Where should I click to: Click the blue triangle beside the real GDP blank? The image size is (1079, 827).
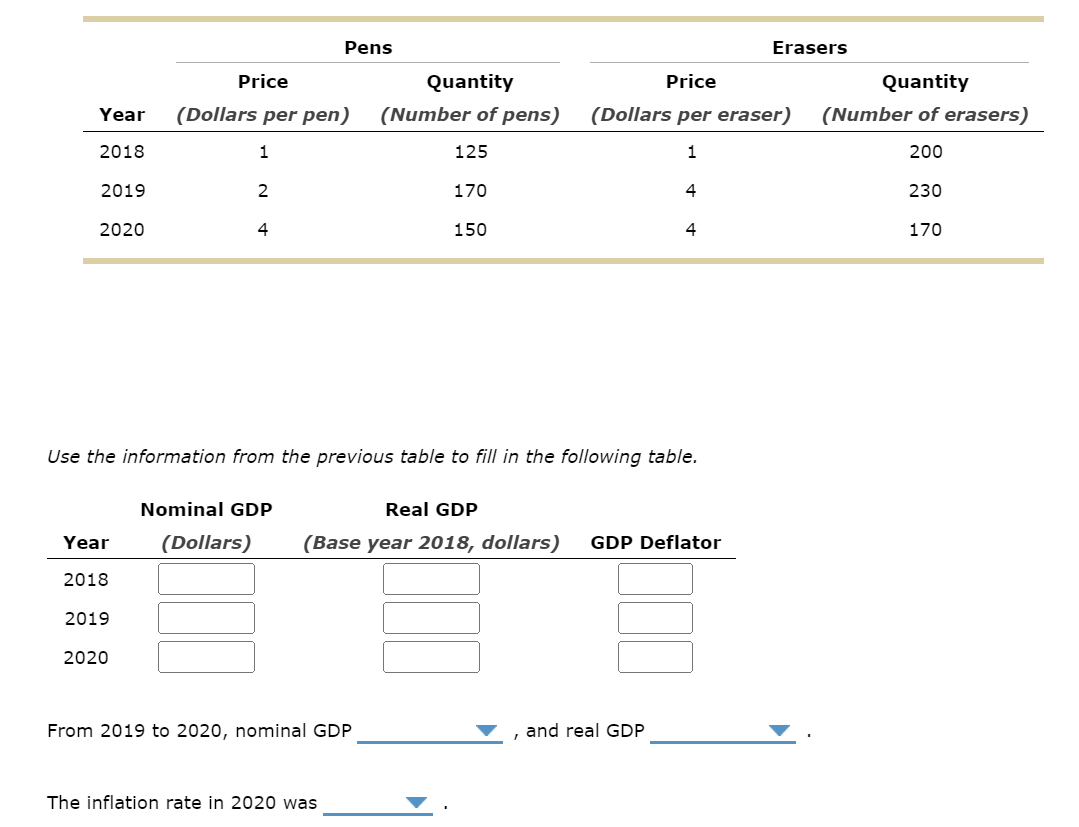pos(779,731)
